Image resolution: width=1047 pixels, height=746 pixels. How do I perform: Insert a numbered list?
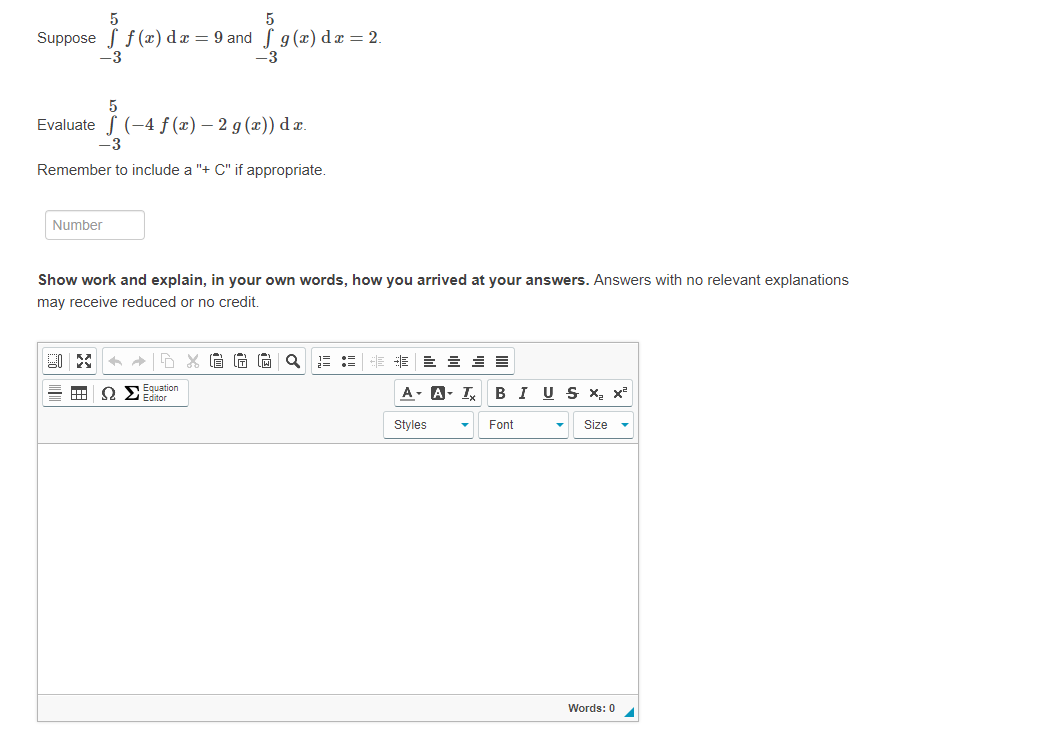[x=323, y=361]
